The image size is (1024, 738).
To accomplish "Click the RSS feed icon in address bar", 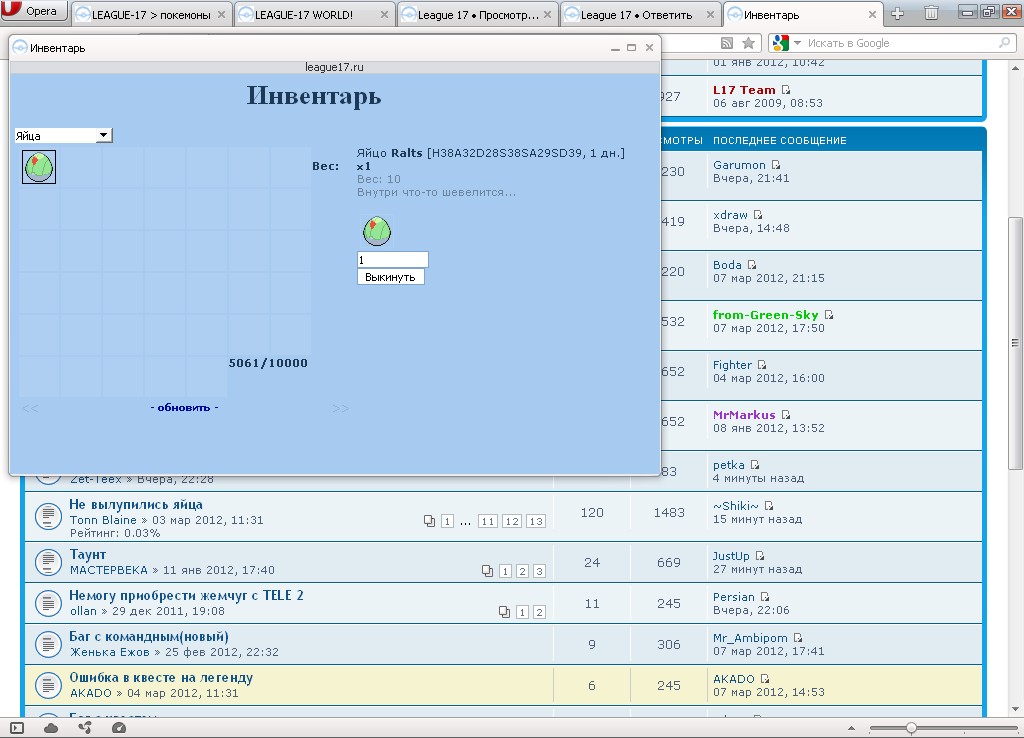I will [x=726, y=43].
